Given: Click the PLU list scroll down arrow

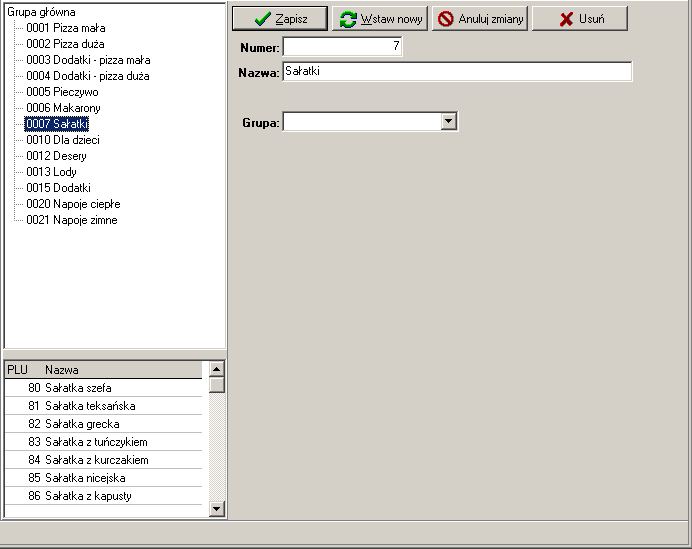Looking at the screenshot, I should tap(217, 509).
